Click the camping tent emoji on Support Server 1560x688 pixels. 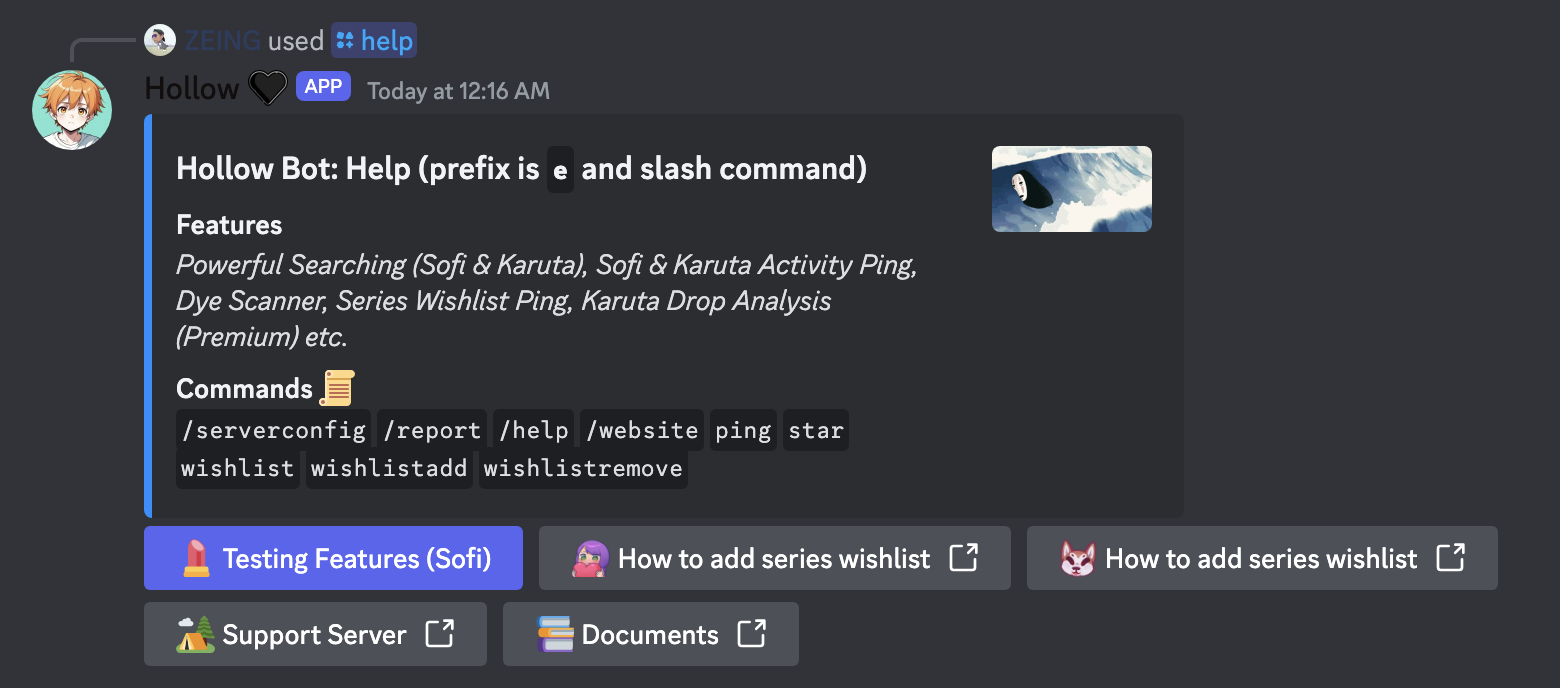click(196, 634)
